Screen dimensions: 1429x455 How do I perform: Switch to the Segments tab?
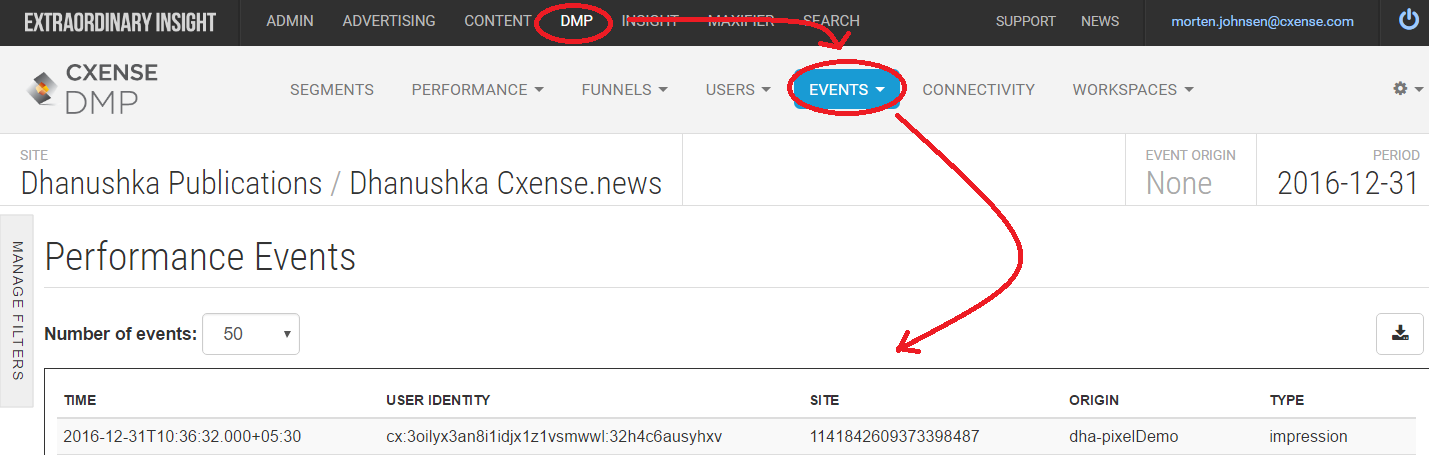pyautogui.click(x=332, y=89)
